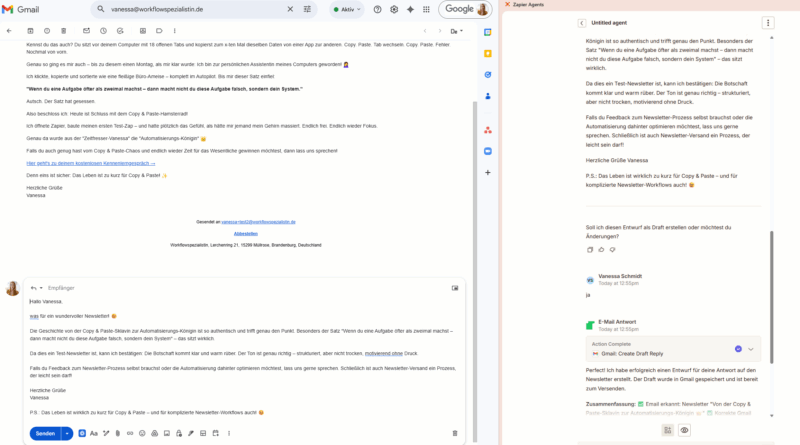Attach a file using the paperclip icon

tap(117, 433)
